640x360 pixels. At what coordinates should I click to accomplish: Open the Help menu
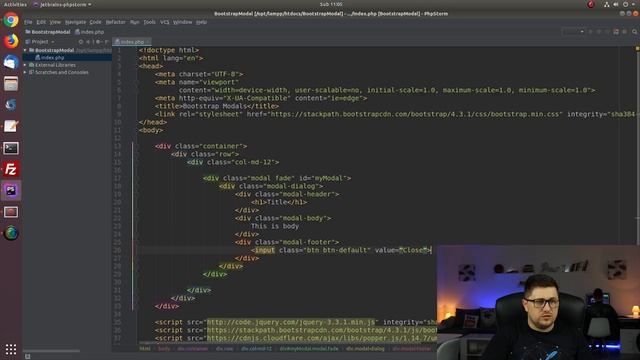(201, 22)
